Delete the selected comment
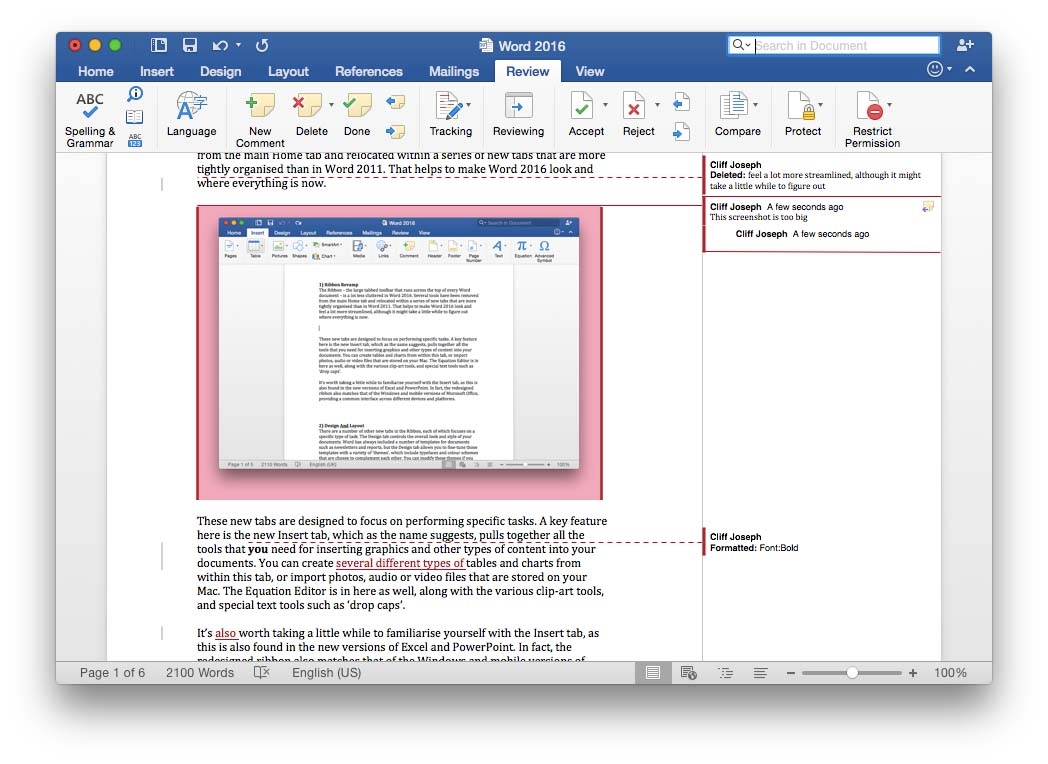1048x764 pixels. 311,114
